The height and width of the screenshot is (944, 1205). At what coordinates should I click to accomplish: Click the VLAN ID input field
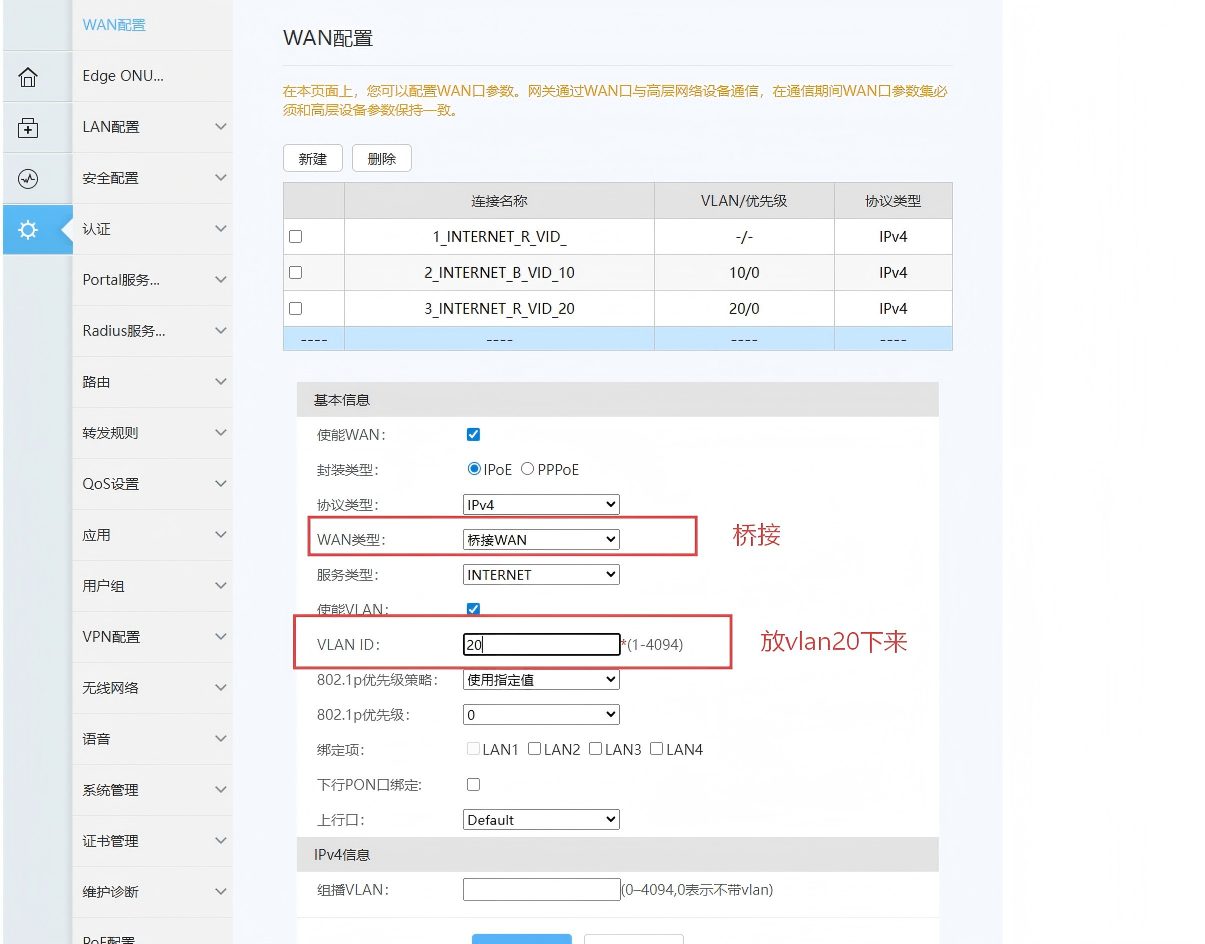pos(541,645)
